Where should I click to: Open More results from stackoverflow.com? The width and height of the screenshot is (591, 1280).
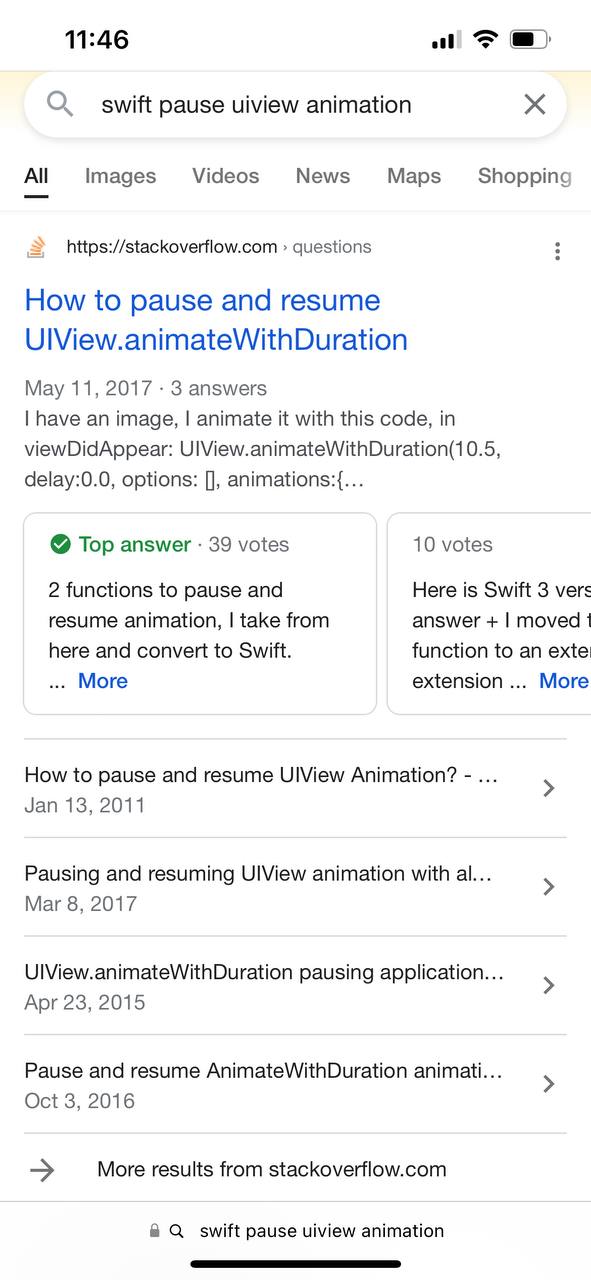[272, 1169]
